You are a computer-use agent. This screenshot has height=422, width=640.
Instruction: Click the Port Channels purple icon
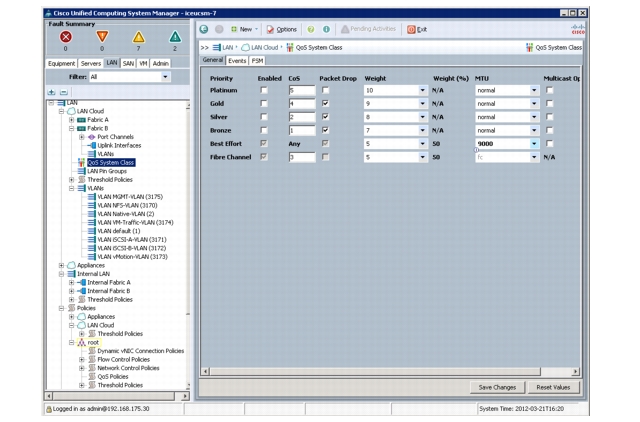pyautogui.click(x=92, y=137)
